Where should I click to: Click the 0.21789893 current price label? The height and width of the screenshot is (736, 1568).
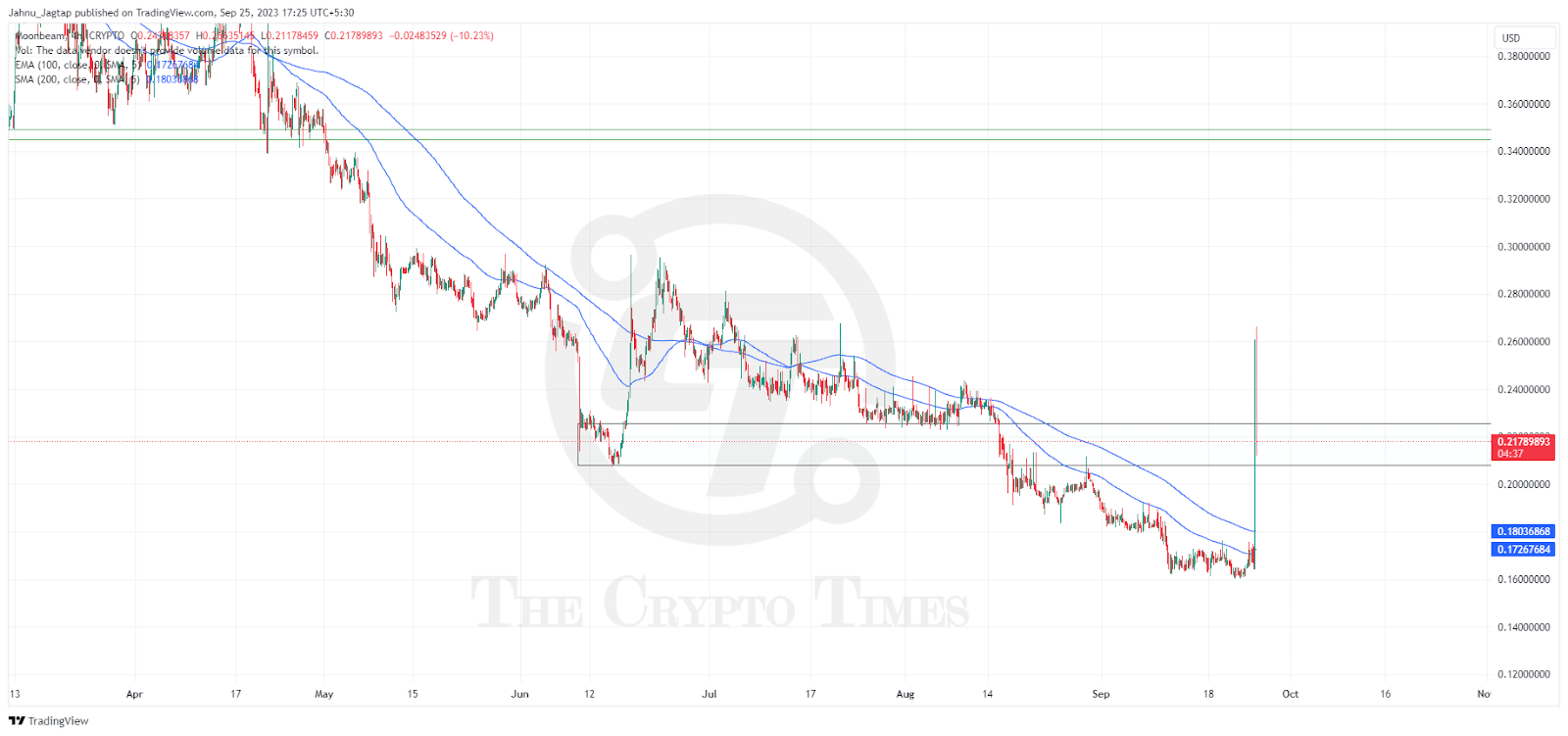[x=1524, y=448]
